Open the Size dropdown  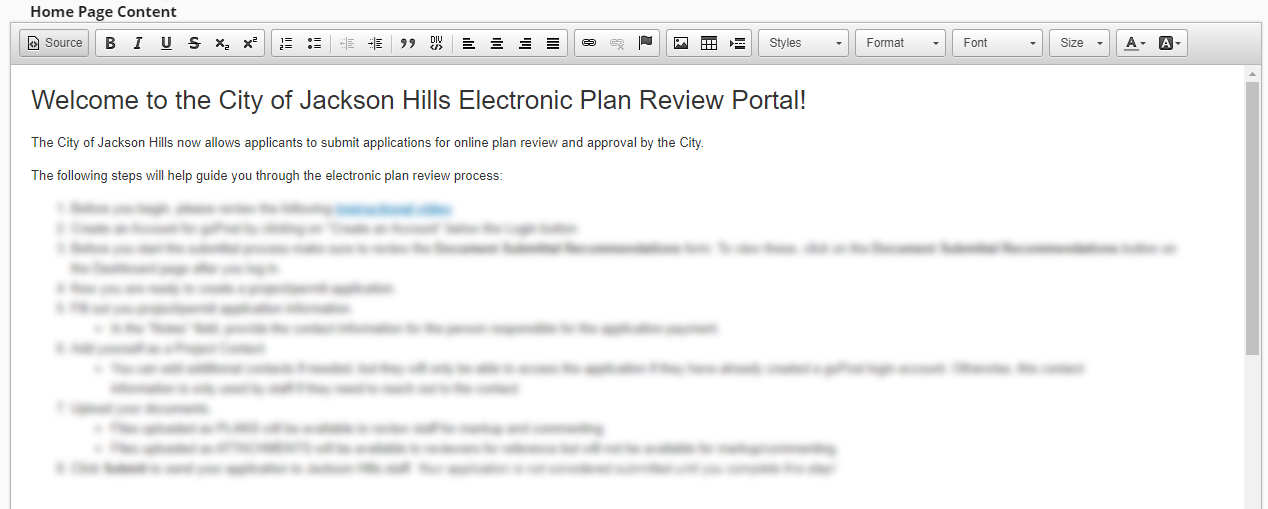[1079, 43]
